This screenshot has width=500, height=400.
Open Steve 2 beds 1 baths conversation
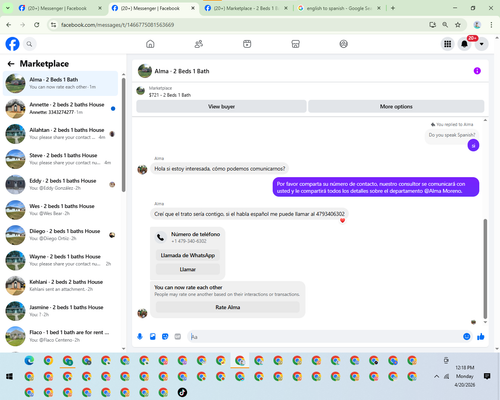60,159
